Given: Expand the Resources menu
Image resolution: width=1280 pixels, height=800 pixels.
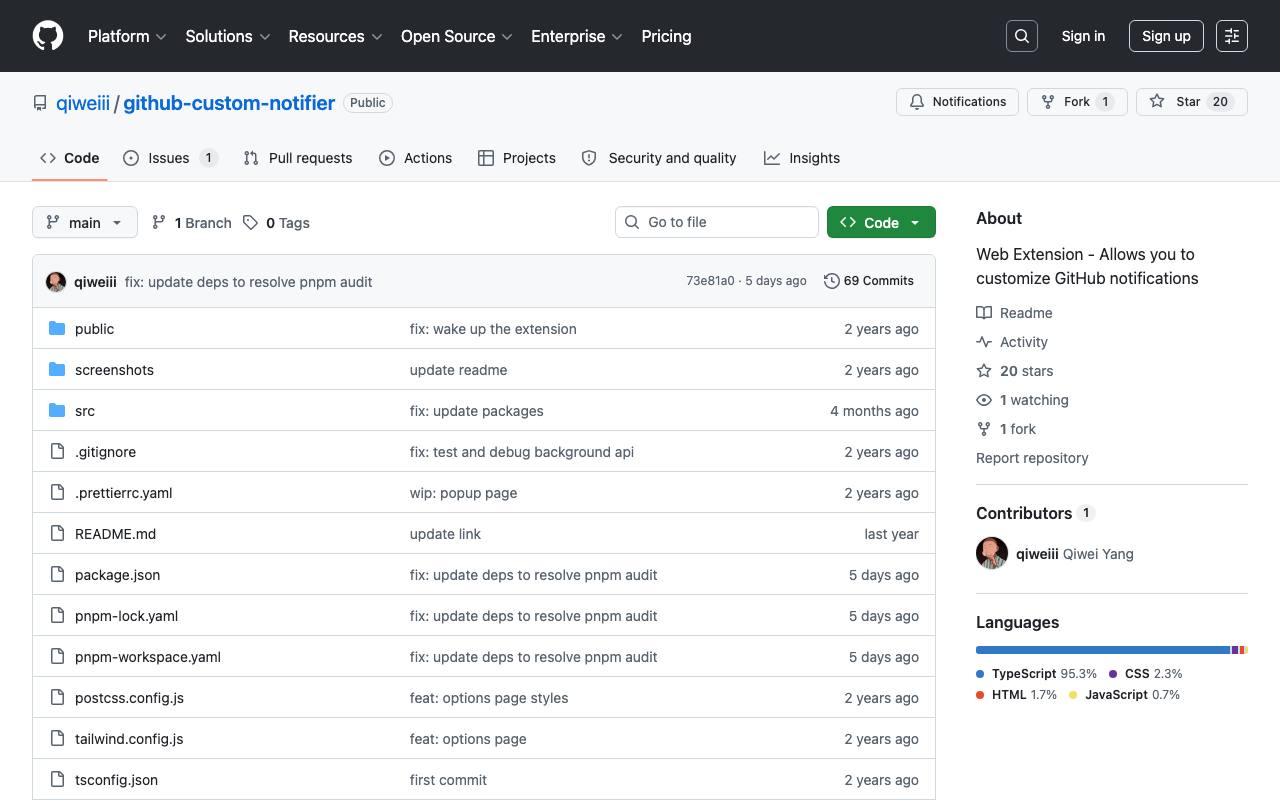Looking at the screenshot, I should click(336, 36).
